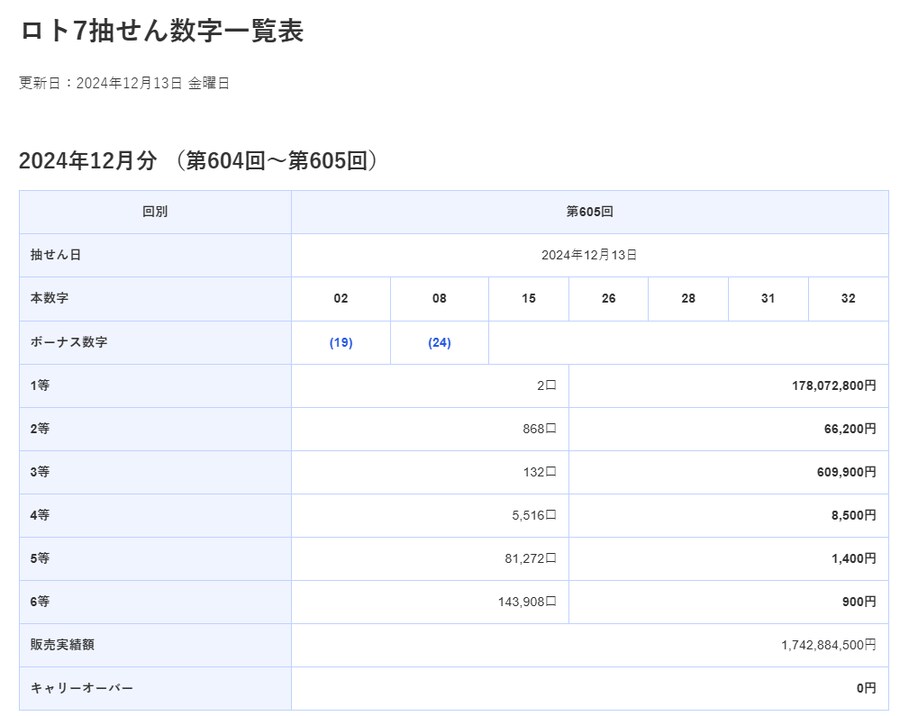Select the winning number 26 cell
This screenshot has width=900, height=716.
608,299
